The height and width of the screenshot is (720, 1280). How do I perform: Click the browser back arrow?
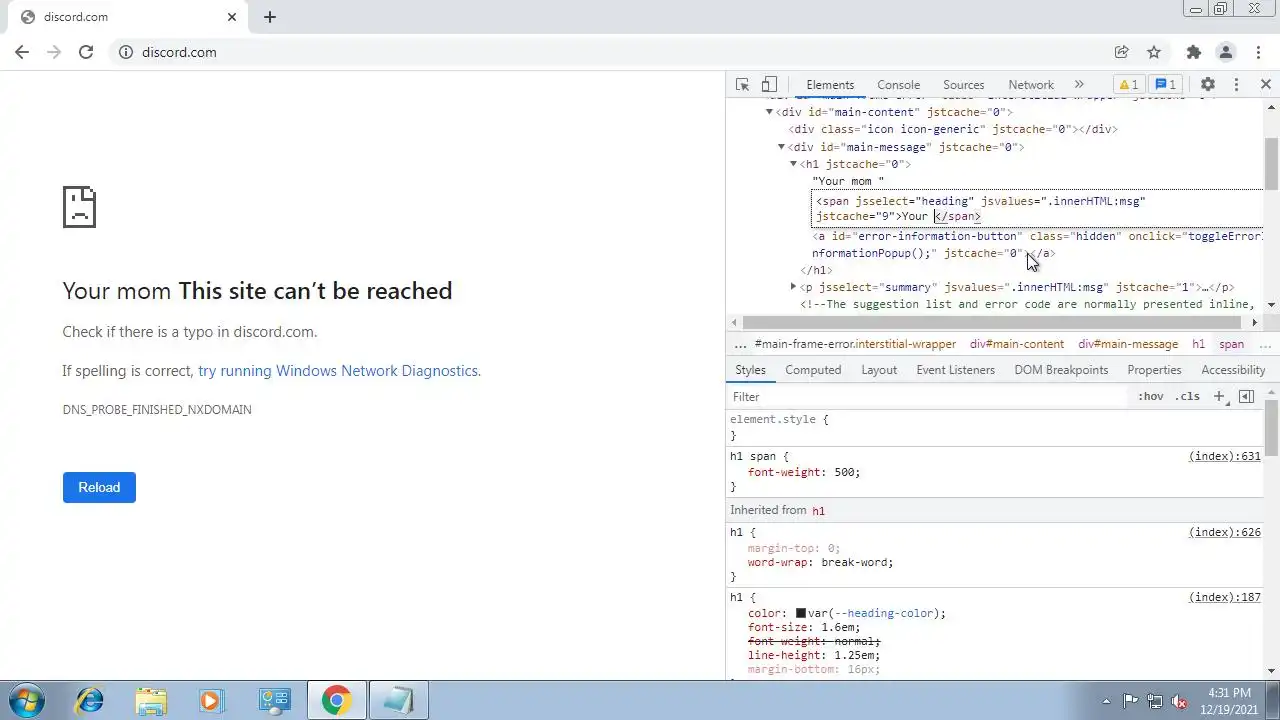point(22,52)
